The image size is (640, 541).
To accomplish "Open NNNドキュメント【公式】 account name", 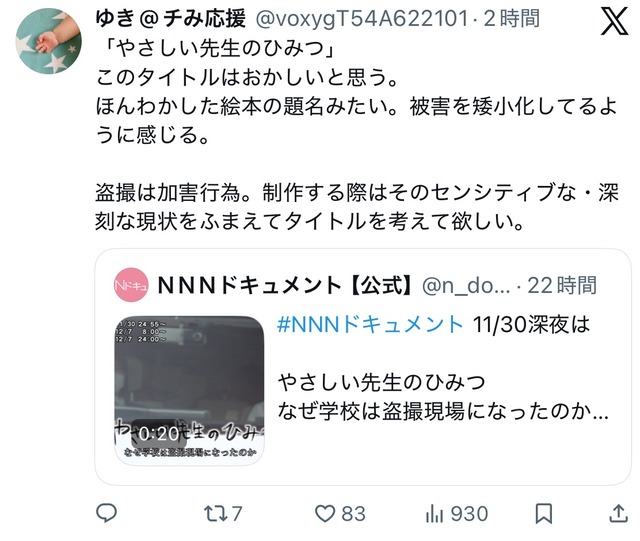I will pyautogui.click(x=284, y=285).
